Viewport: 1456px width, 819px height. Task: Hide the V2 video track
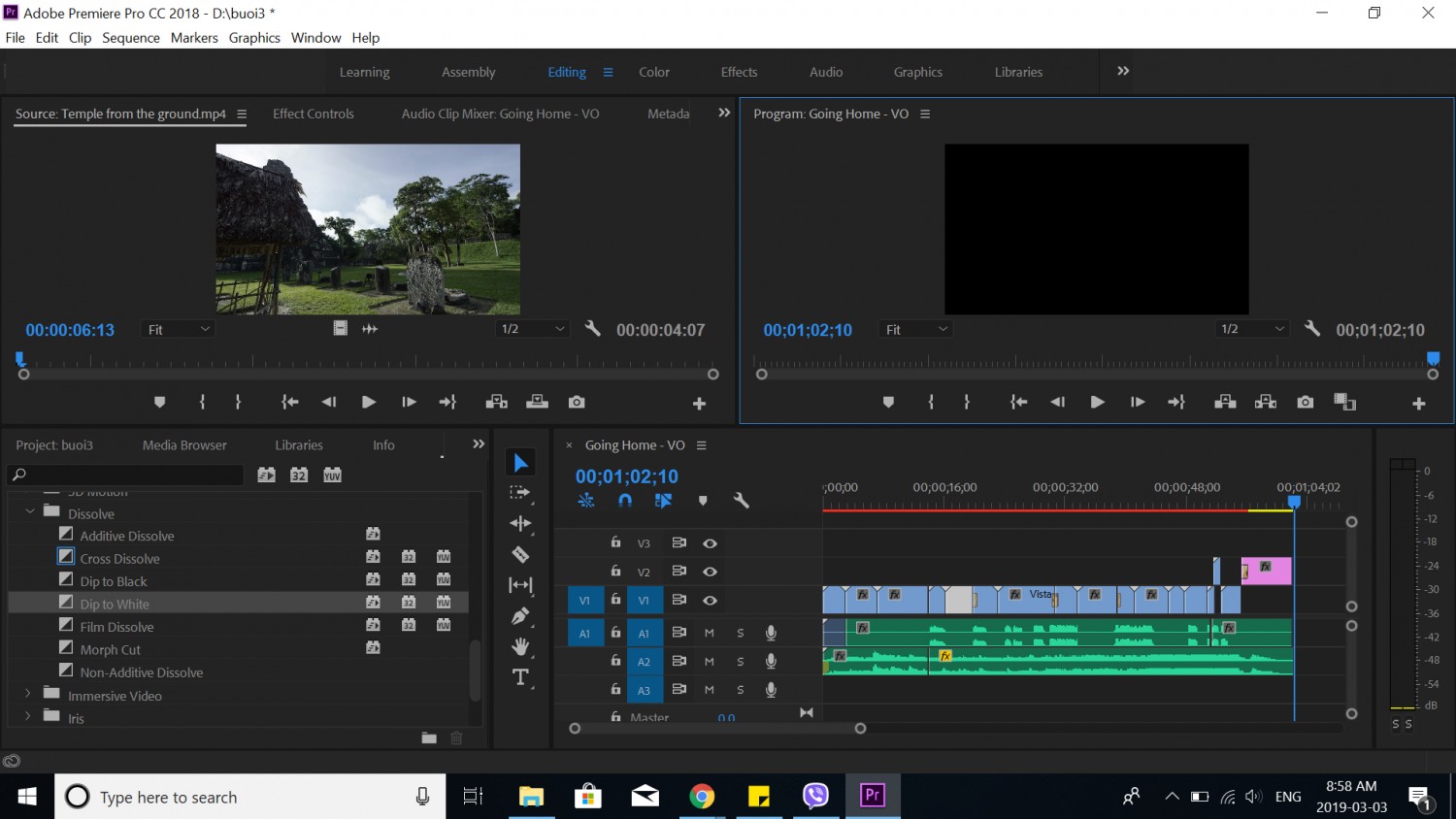coord(711,572)
